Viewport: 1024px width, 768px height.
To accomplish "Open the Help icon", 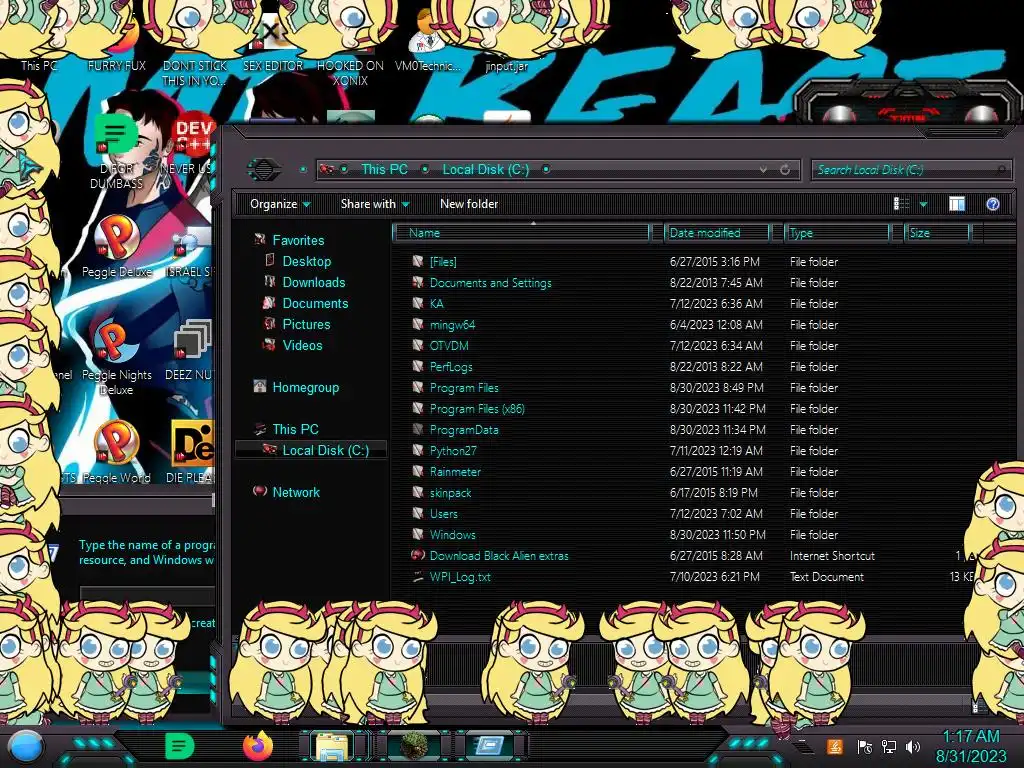I will [993, 204].
